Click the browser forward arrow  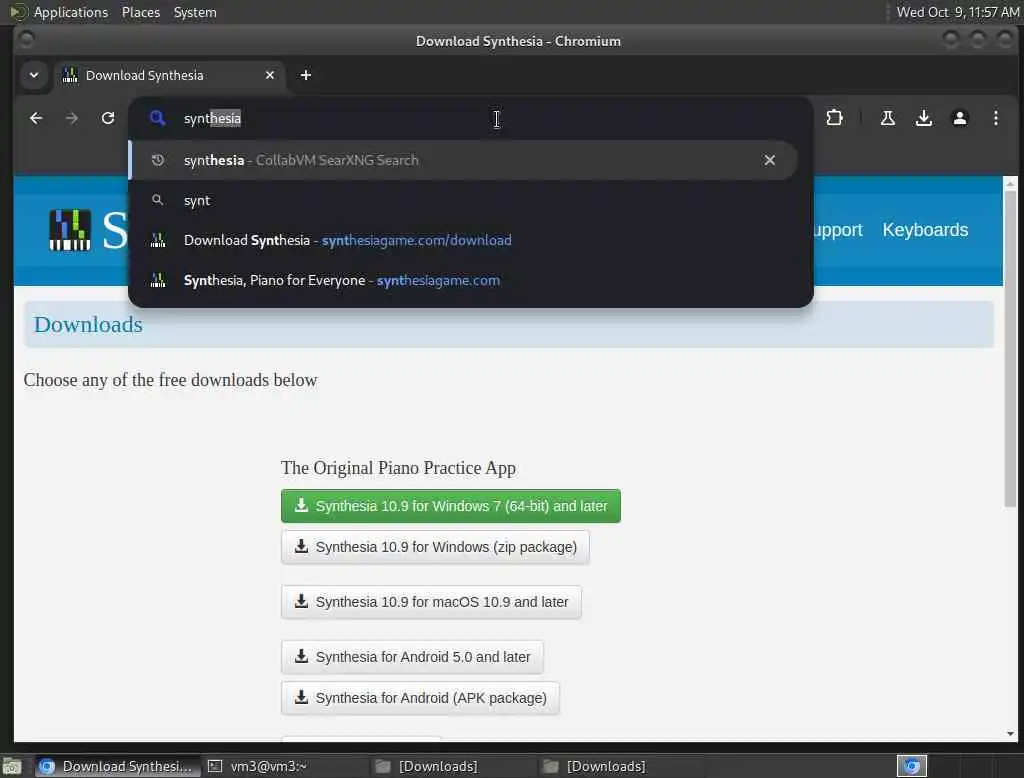(72, 118)
